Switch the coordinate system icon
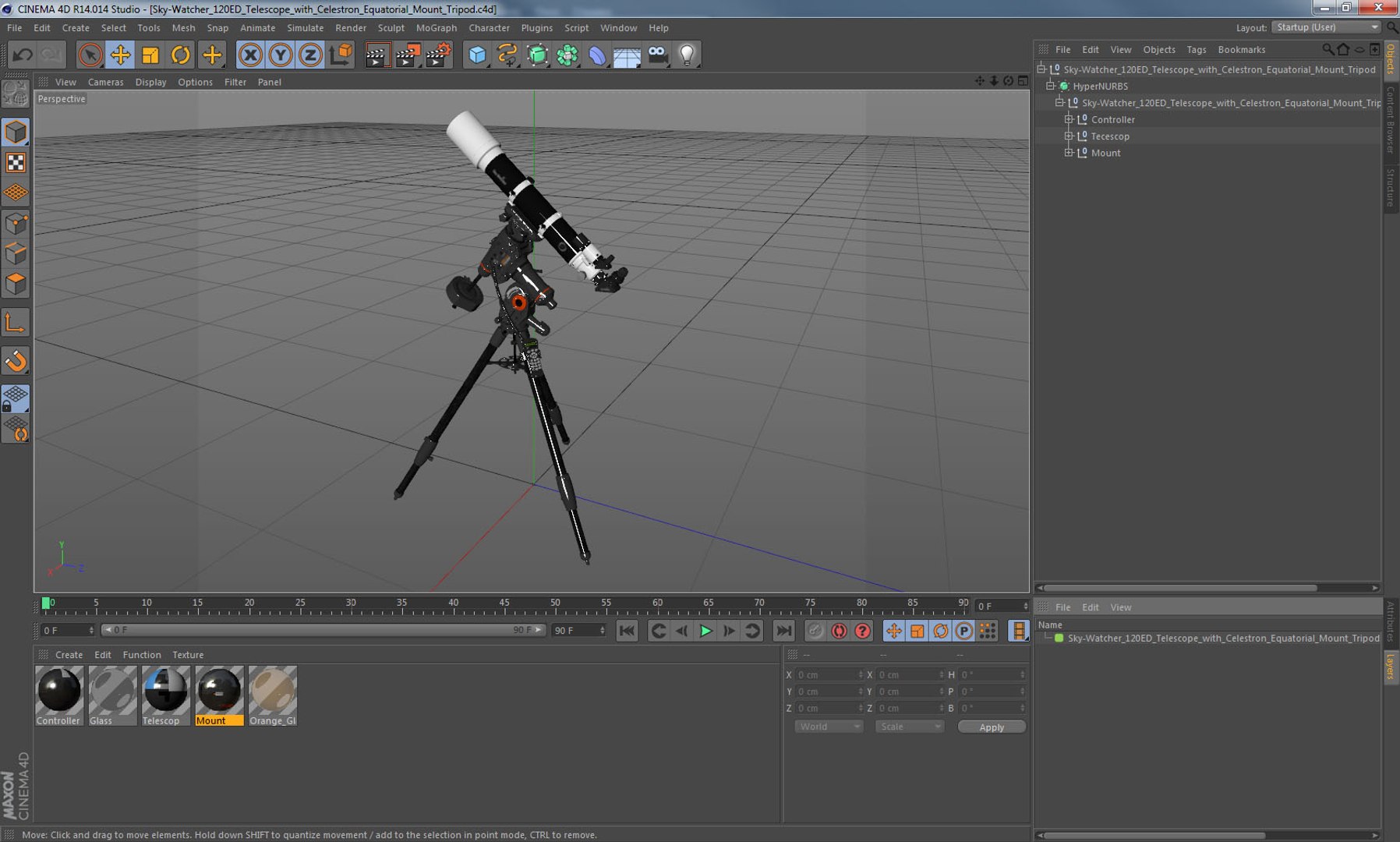 [341, 55]
